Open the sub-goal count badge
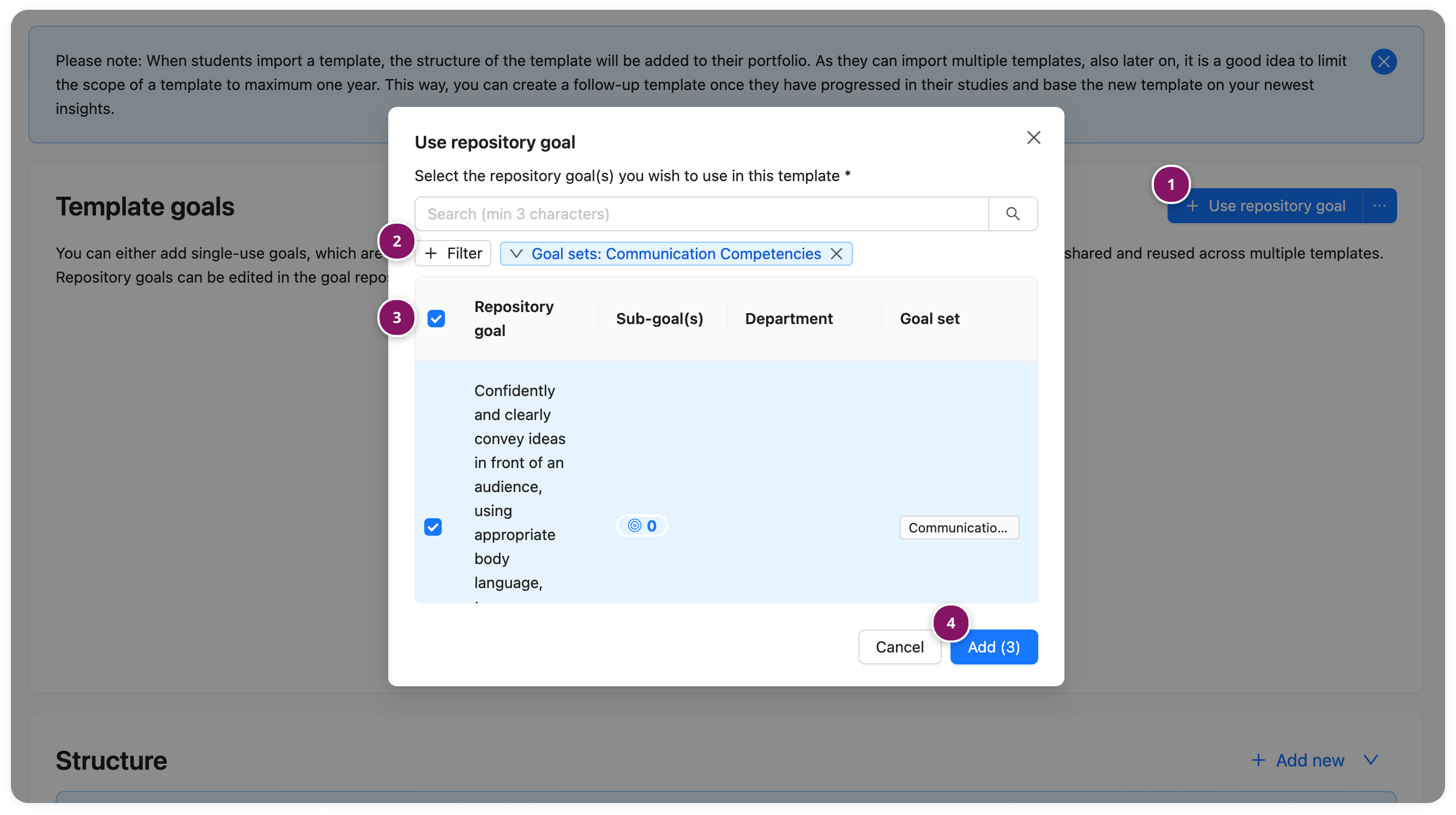 (x=641, y=526)
